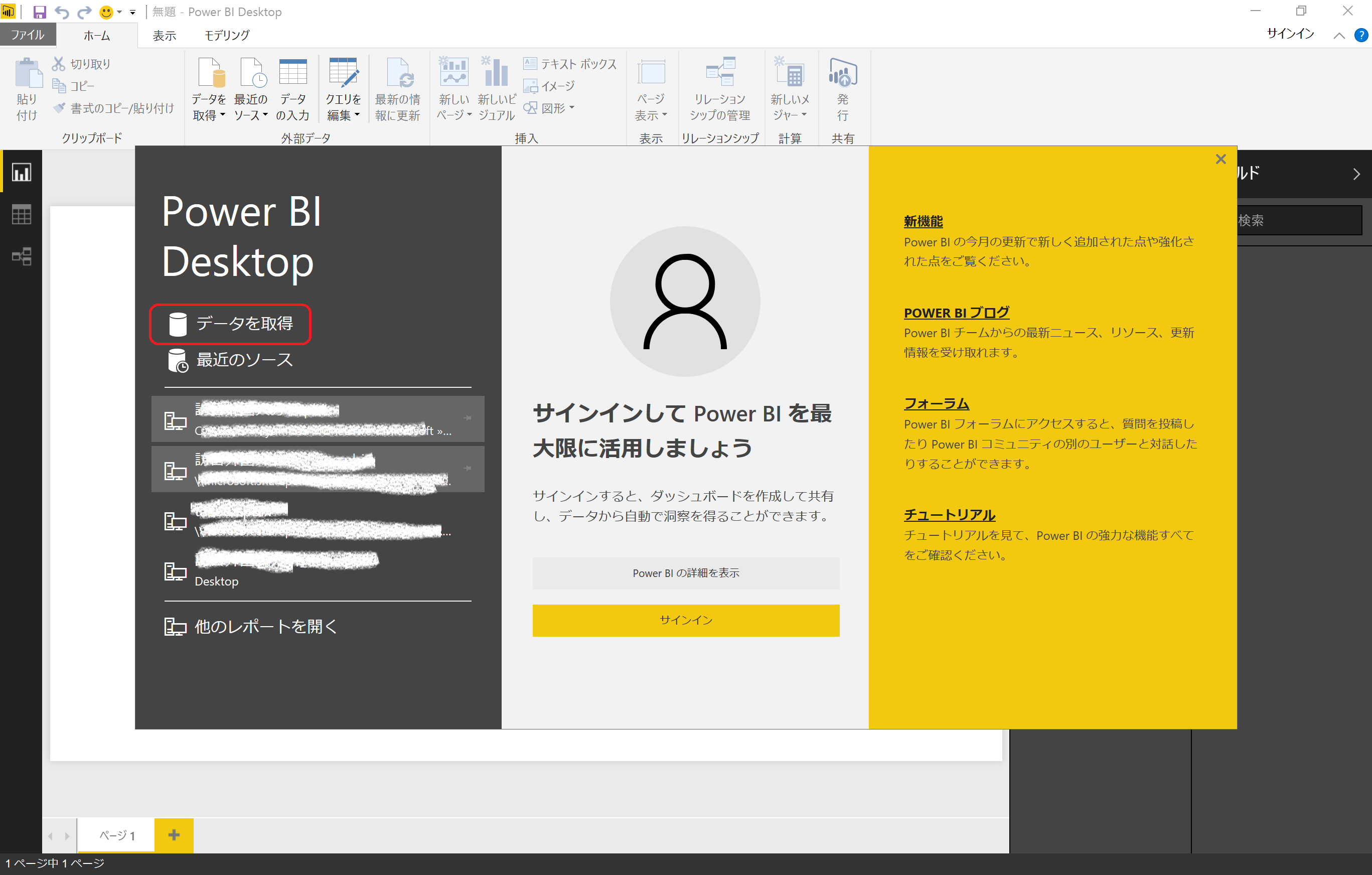The height and width of the screenshot is (875, 1372).
Task: Insert a テキスト ボックス from ribbon
Action: (x=570, y=64)
